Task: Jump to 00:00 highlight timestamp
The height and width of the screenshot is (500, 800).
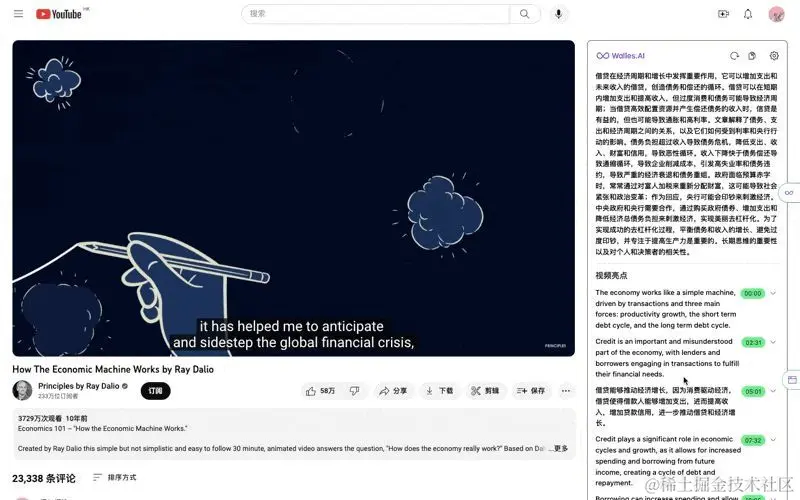Action: pyautogui.click(x=753, y=293)
